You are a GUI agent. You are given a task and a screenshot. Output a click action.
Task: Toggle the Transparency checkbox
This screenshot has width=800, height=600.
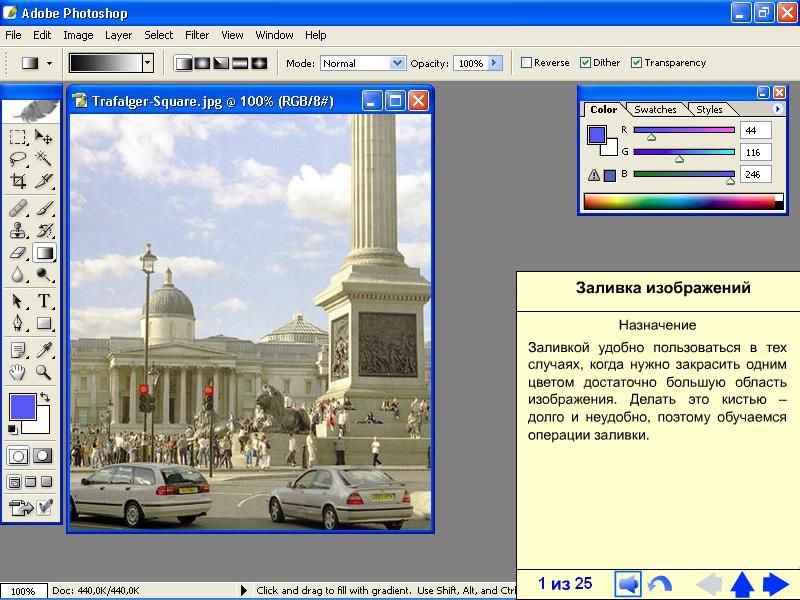click(636, 63)
